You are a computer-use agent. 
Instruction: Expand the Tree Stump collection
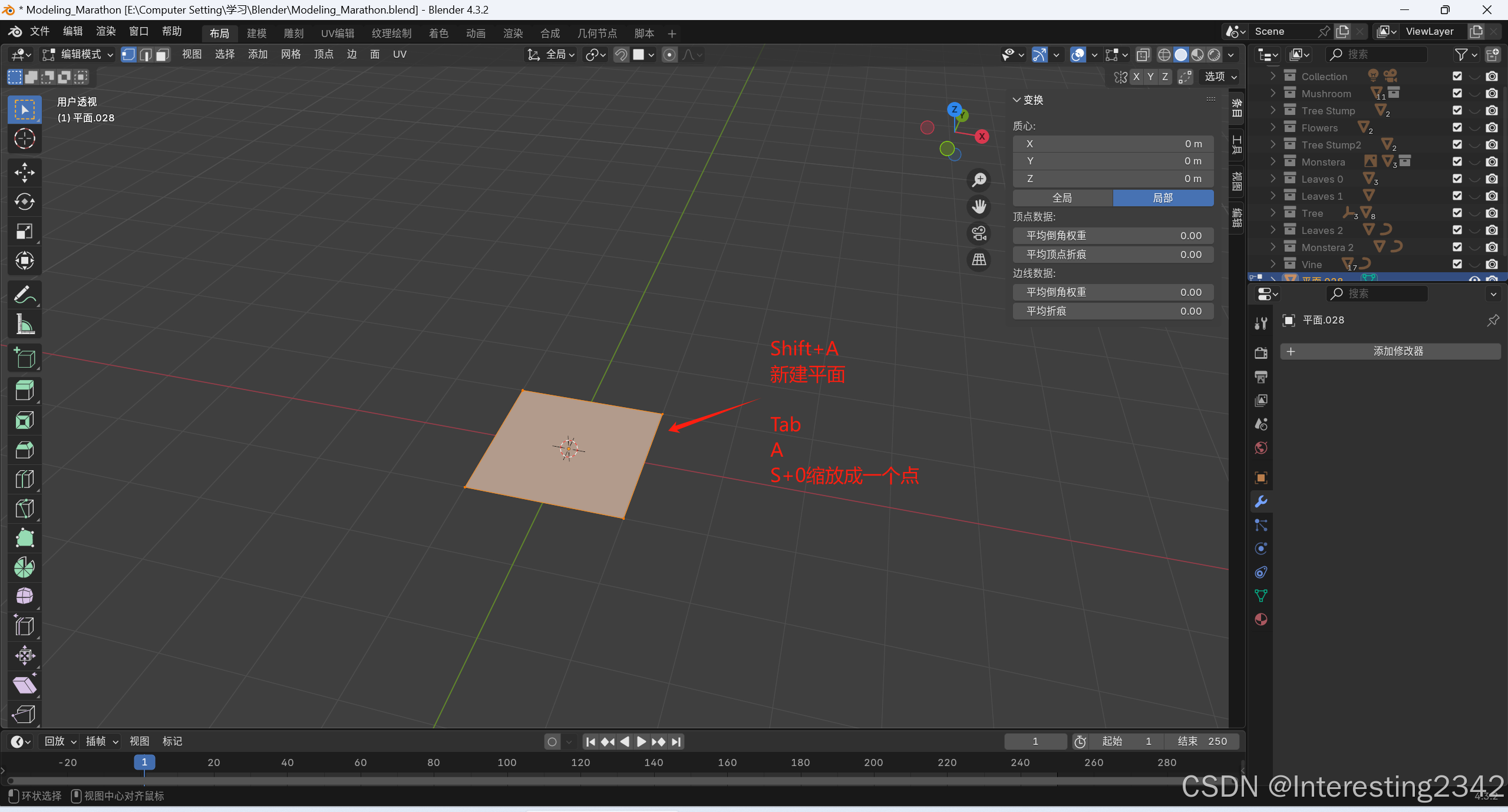[x=1273, y=110]
